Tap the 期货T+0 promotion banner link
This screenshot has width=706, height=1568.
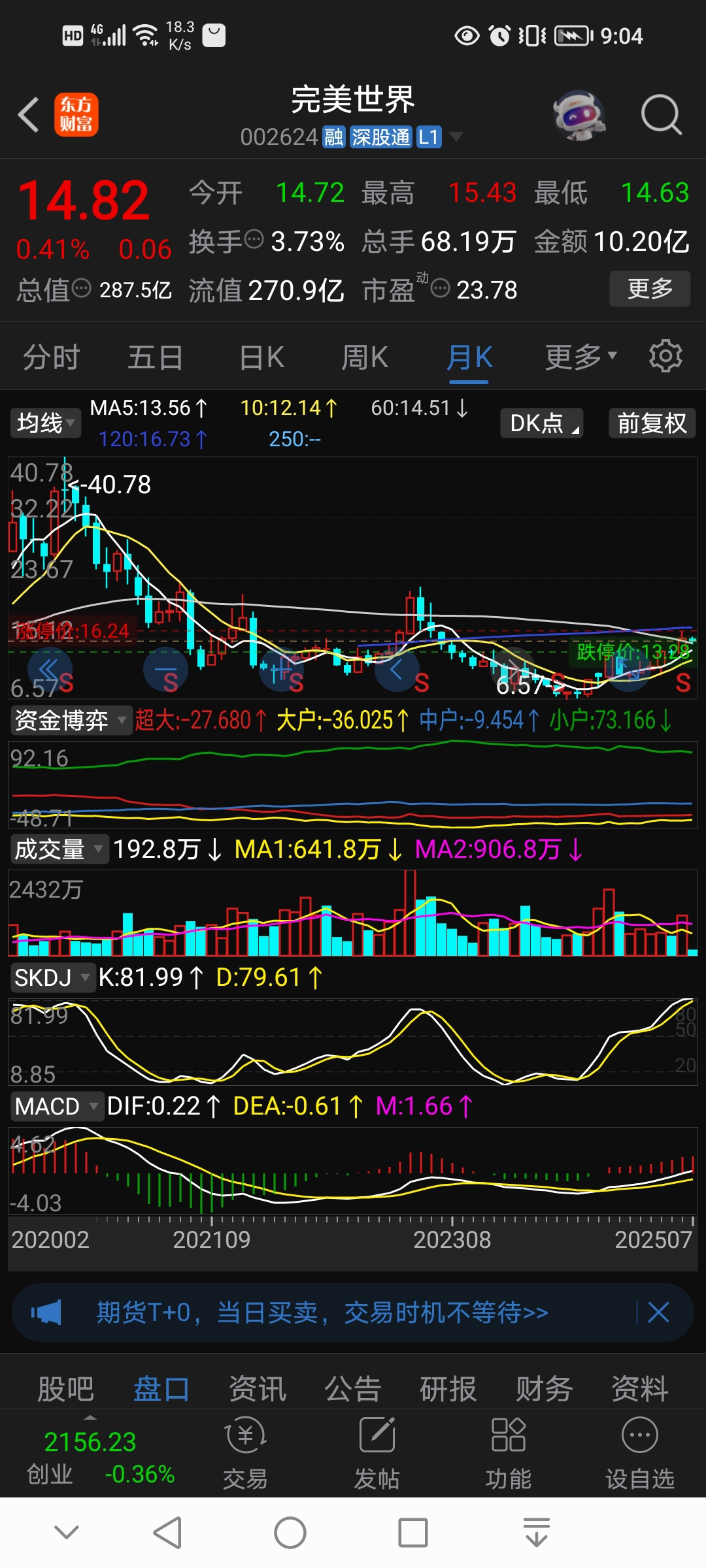(x=322, y=1312)
